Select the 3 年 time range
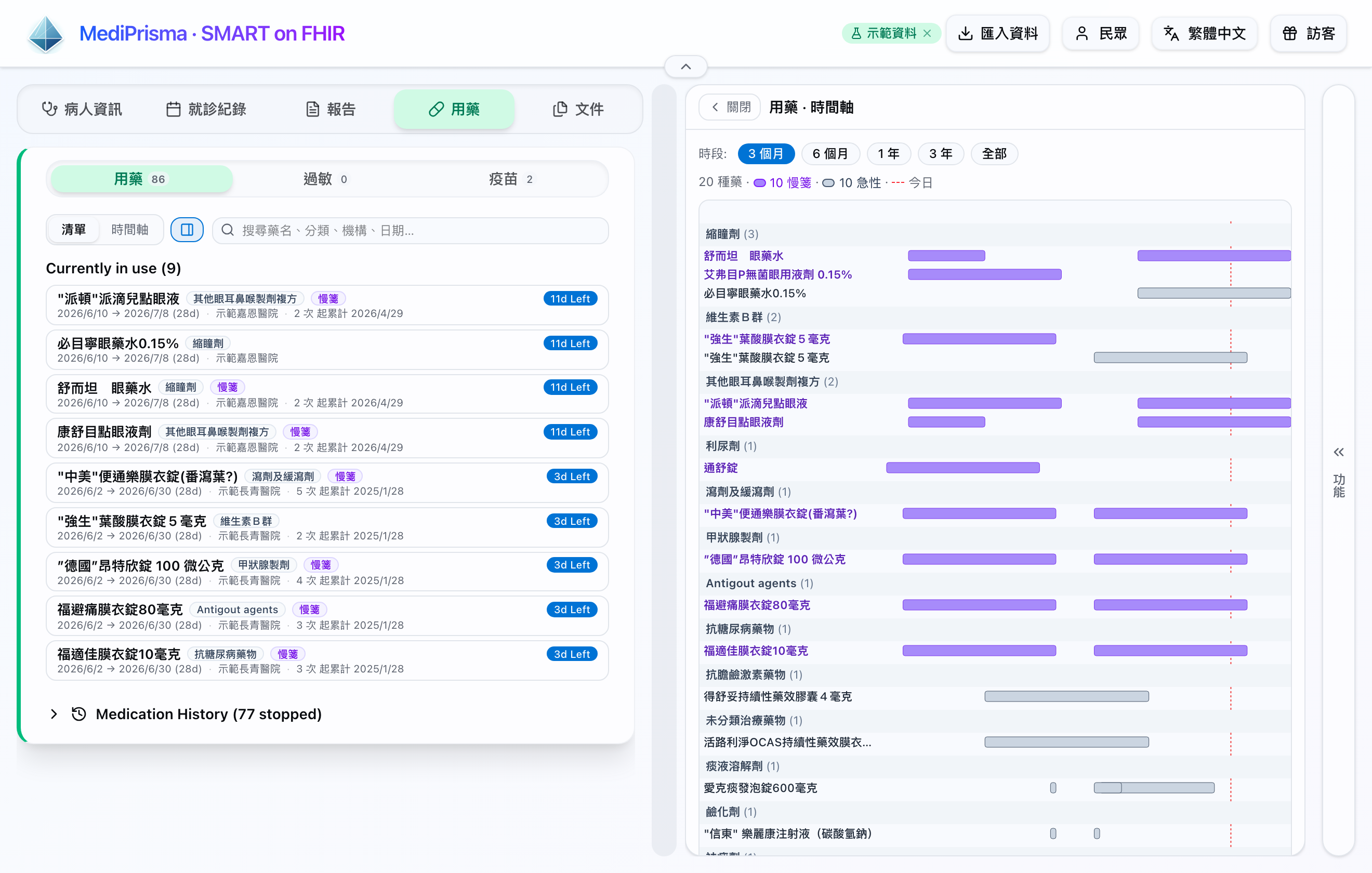 click(x=941, y=154)
